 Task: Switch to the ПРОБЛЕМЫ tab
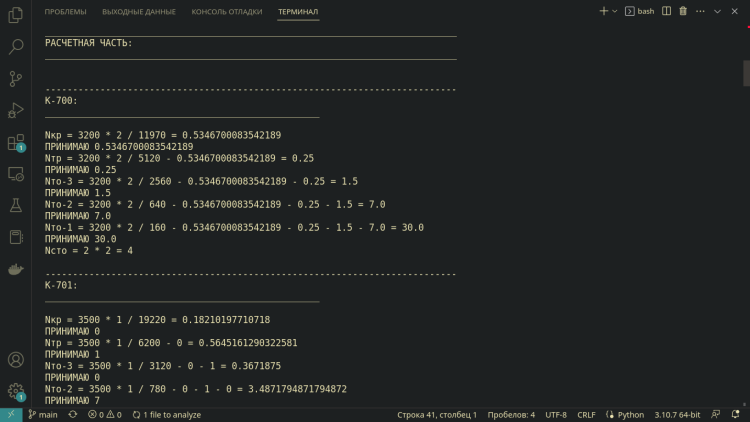(x=66, y=12)
